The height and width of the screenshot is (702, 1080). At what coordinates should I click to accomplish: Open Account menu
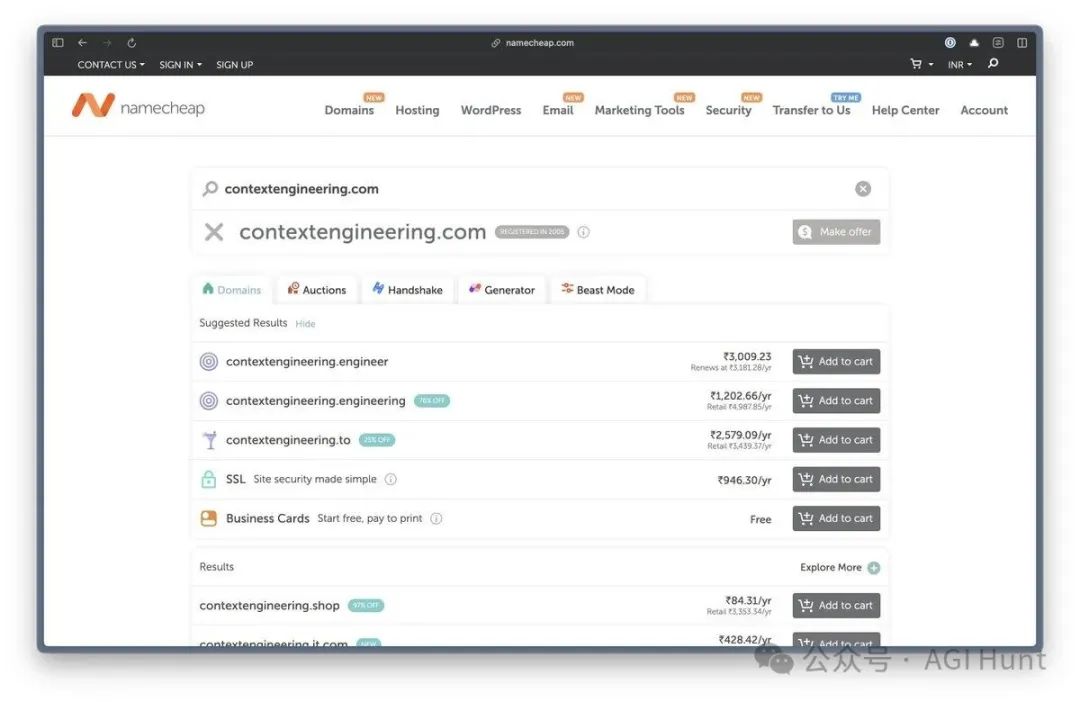point(984,110)
